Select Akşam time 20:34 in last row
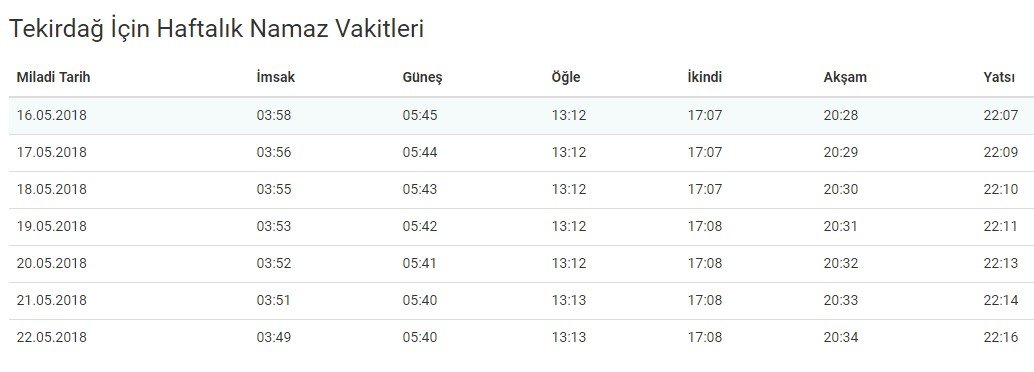Screen dimensions: 1034x372 (841, 337)
